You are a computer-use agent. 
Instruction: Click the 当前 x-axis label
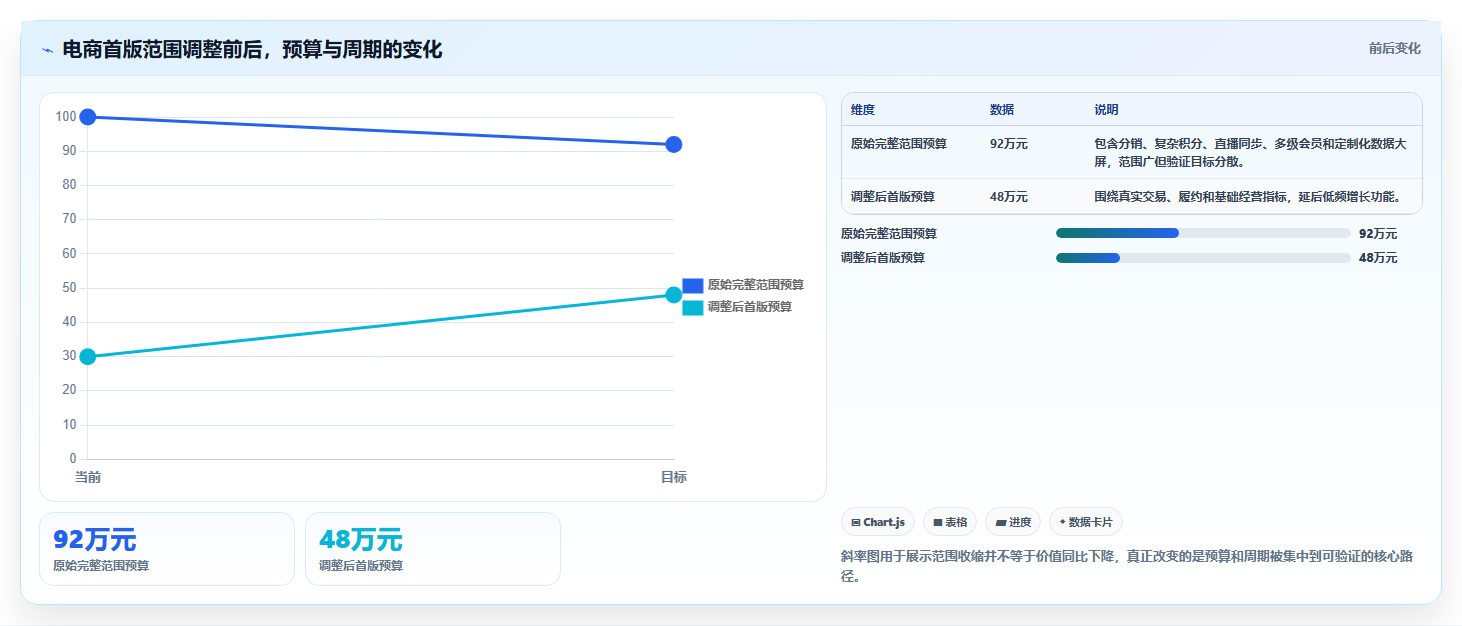88,477
